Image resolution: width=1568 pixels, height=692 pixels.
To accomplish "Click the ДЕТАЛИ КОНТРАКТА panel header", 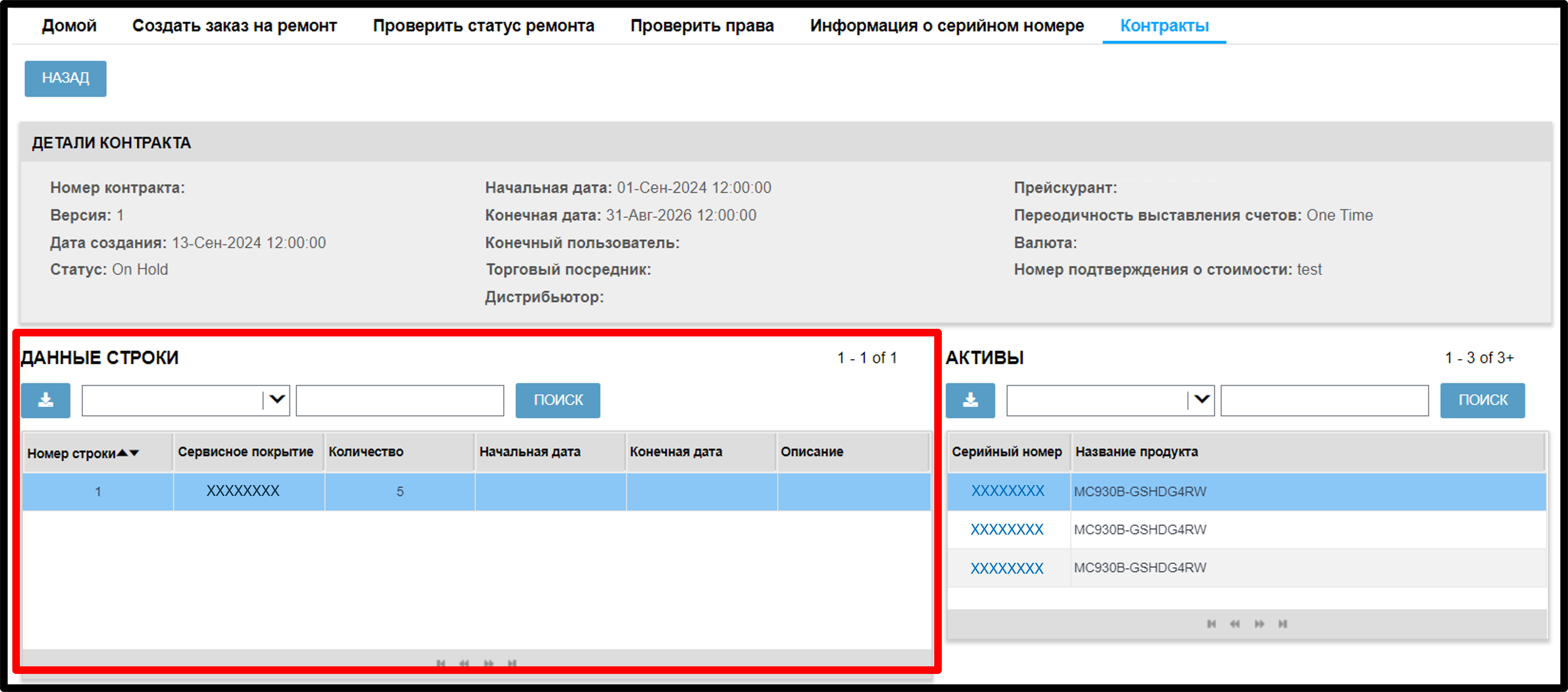I will pos(785,142).
